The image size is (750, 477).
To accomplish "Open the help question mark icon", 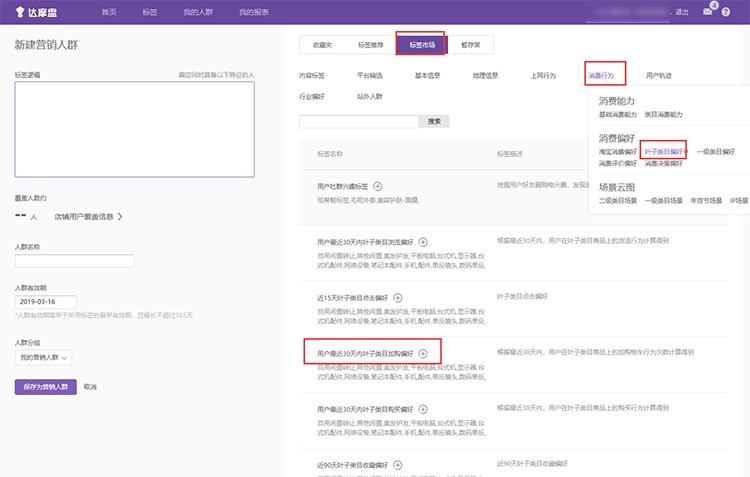I will [726, 12].
